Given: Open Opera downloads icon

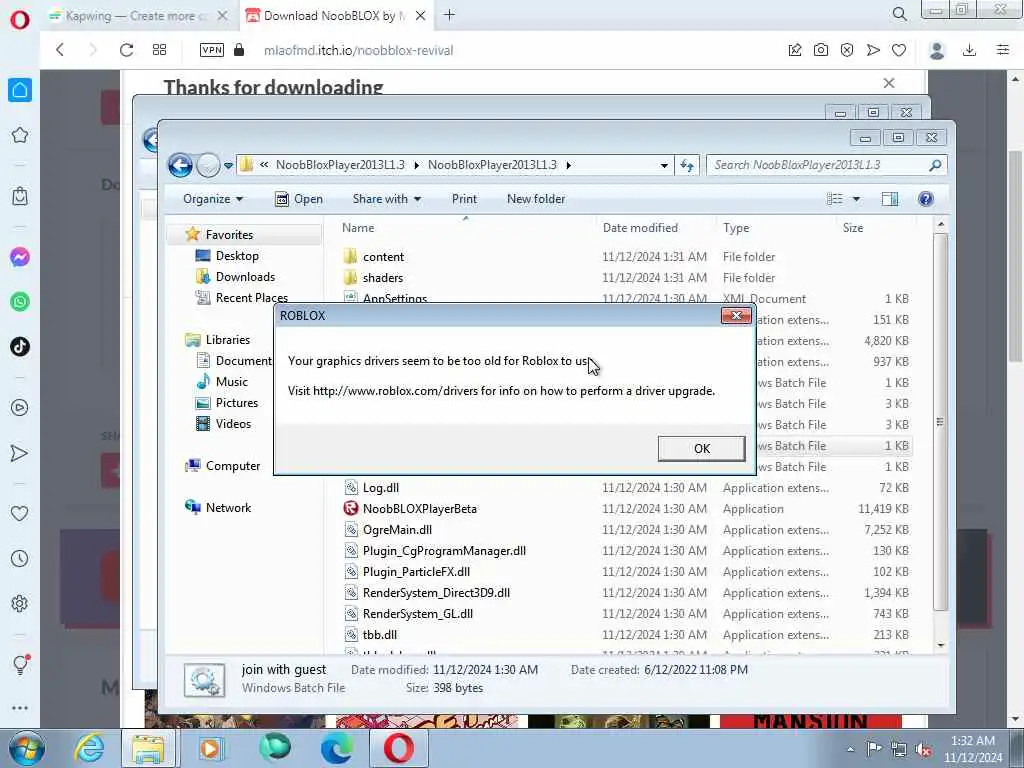Looking at the screenshot, I should pos(970,50).
